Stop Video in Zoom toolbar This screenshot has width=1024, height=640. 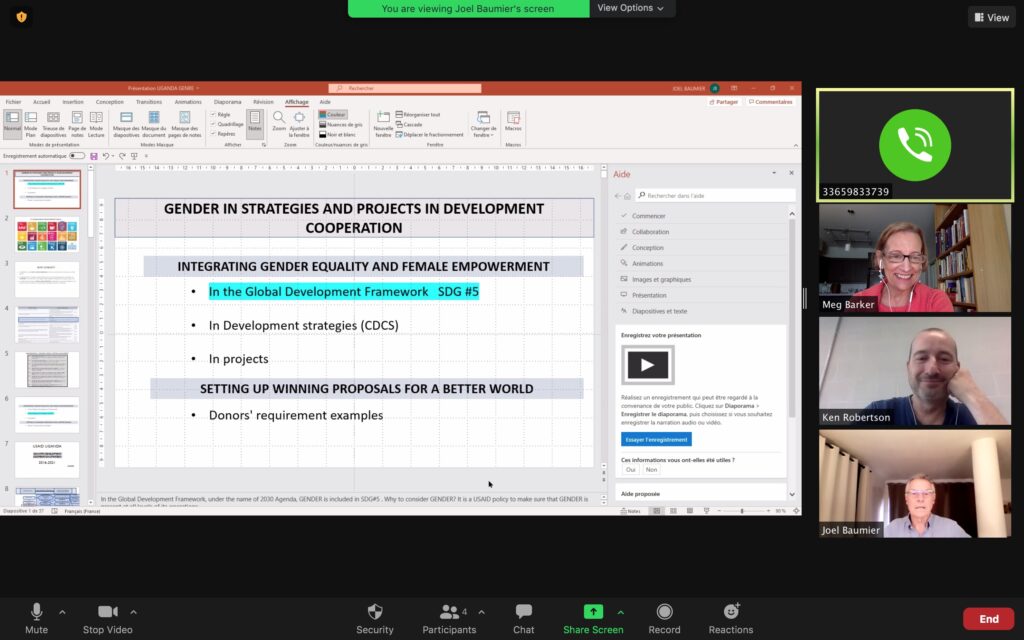[x=108, y=618]
